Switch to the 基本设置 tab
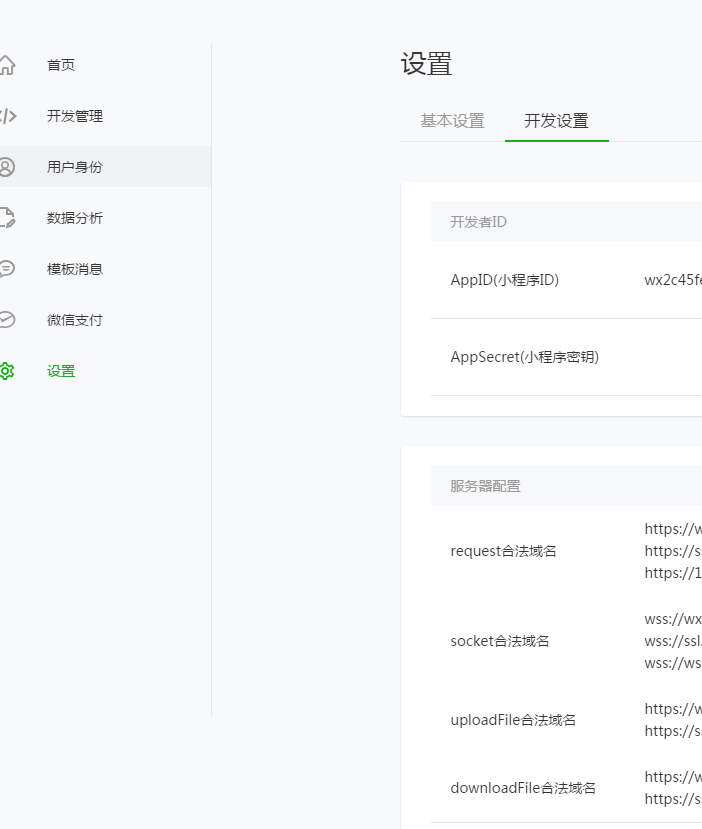Viewport: 702px width, 829px height. click(x=452, y=121)
